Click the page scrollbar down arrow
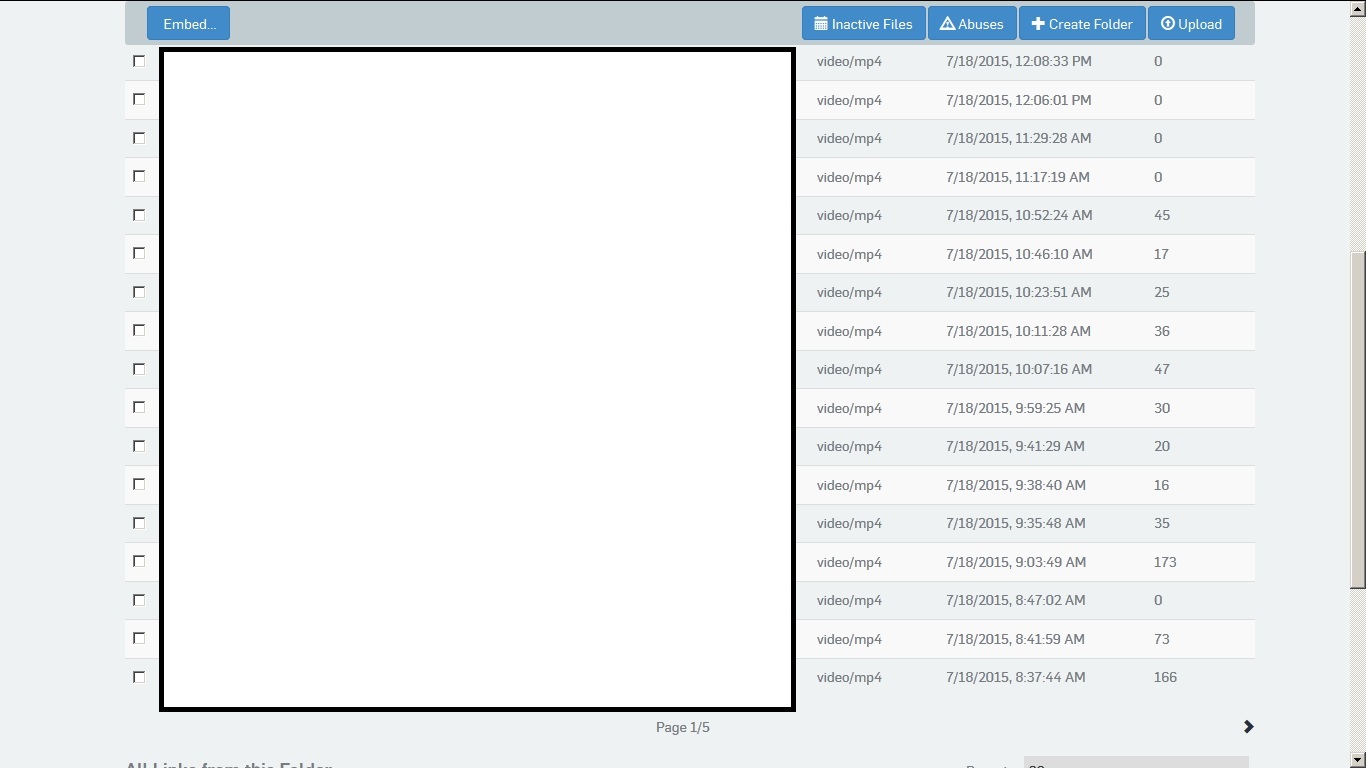The height and width of the screenshot is (768, 1366). pyautogui.click(x=1358, y=760)
